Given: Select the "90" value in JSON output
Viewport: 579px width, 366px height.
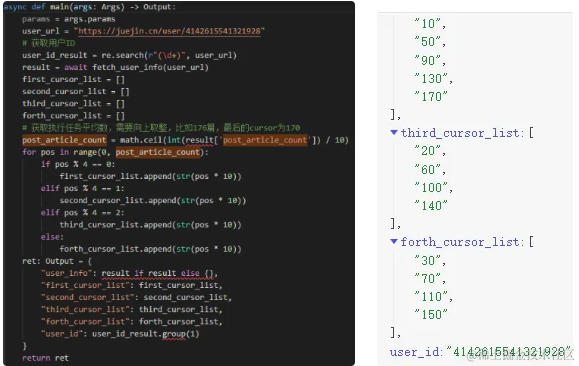Looking at the screenshot, I should tap(429, 60).
